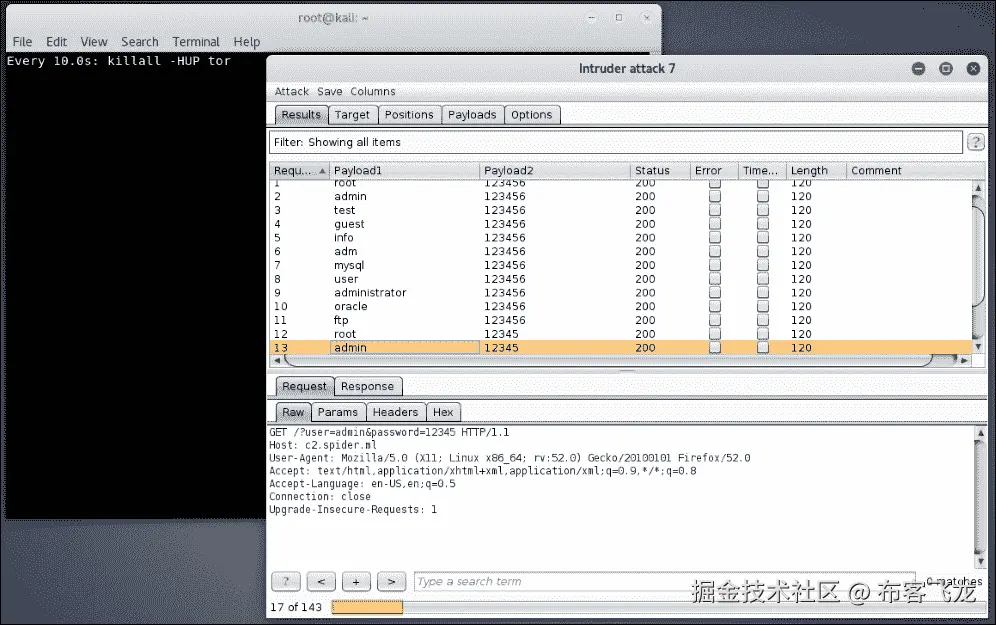
Task: Select request 5 info row
Action: [620, 238]
